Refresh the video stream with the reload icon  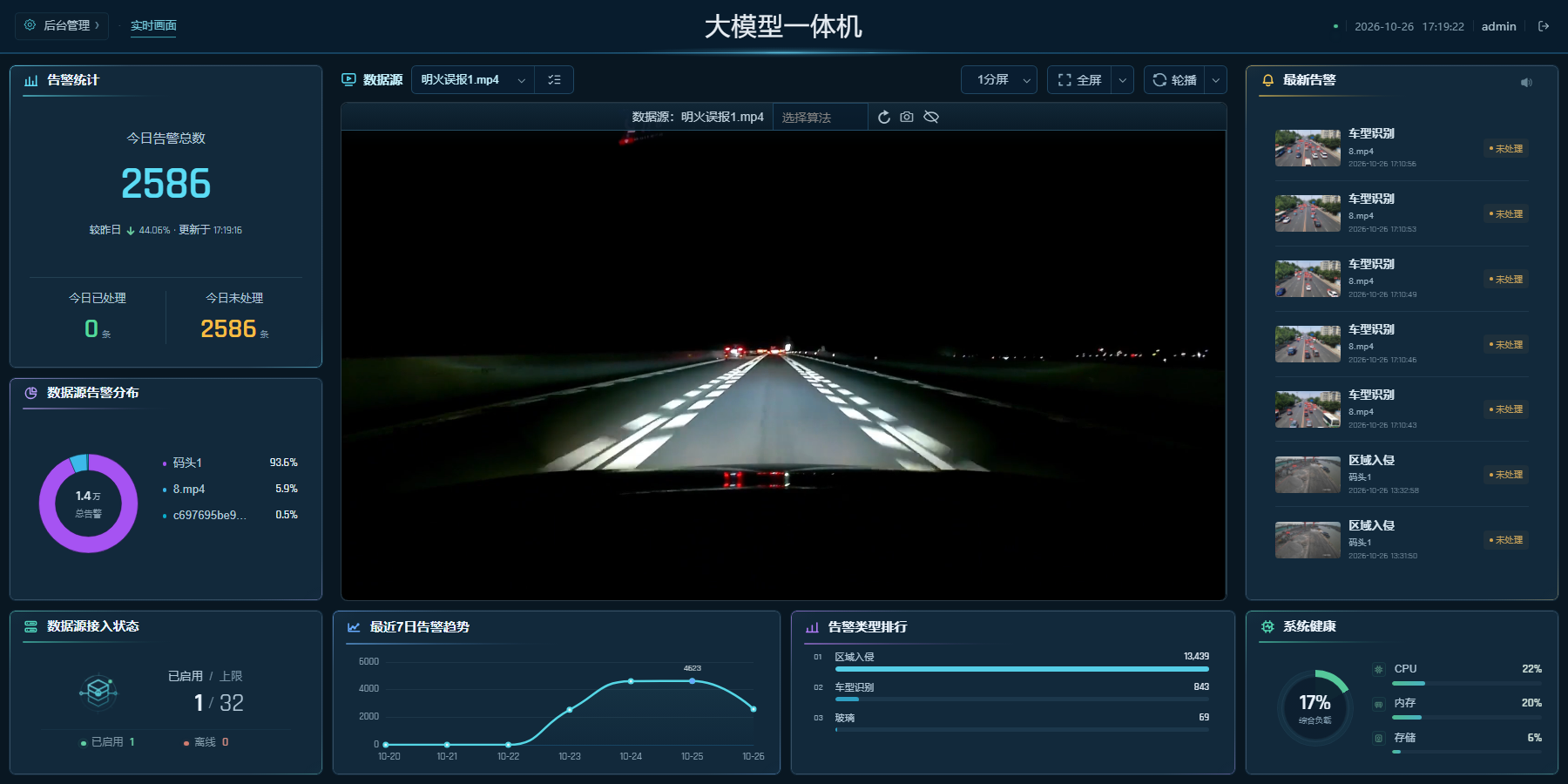(884, 117)
